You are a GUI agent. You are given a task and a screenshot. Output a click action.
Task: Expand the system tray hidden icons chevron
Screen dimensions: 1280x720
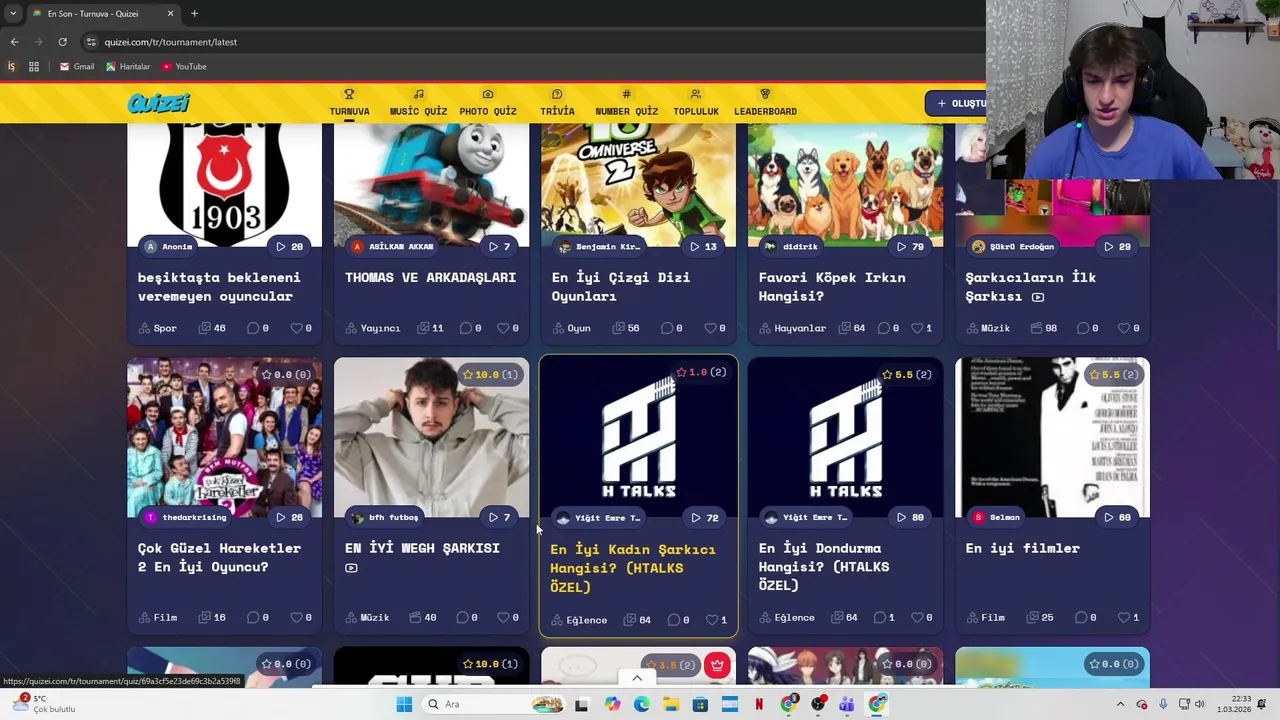click(x=1120, y=704)
